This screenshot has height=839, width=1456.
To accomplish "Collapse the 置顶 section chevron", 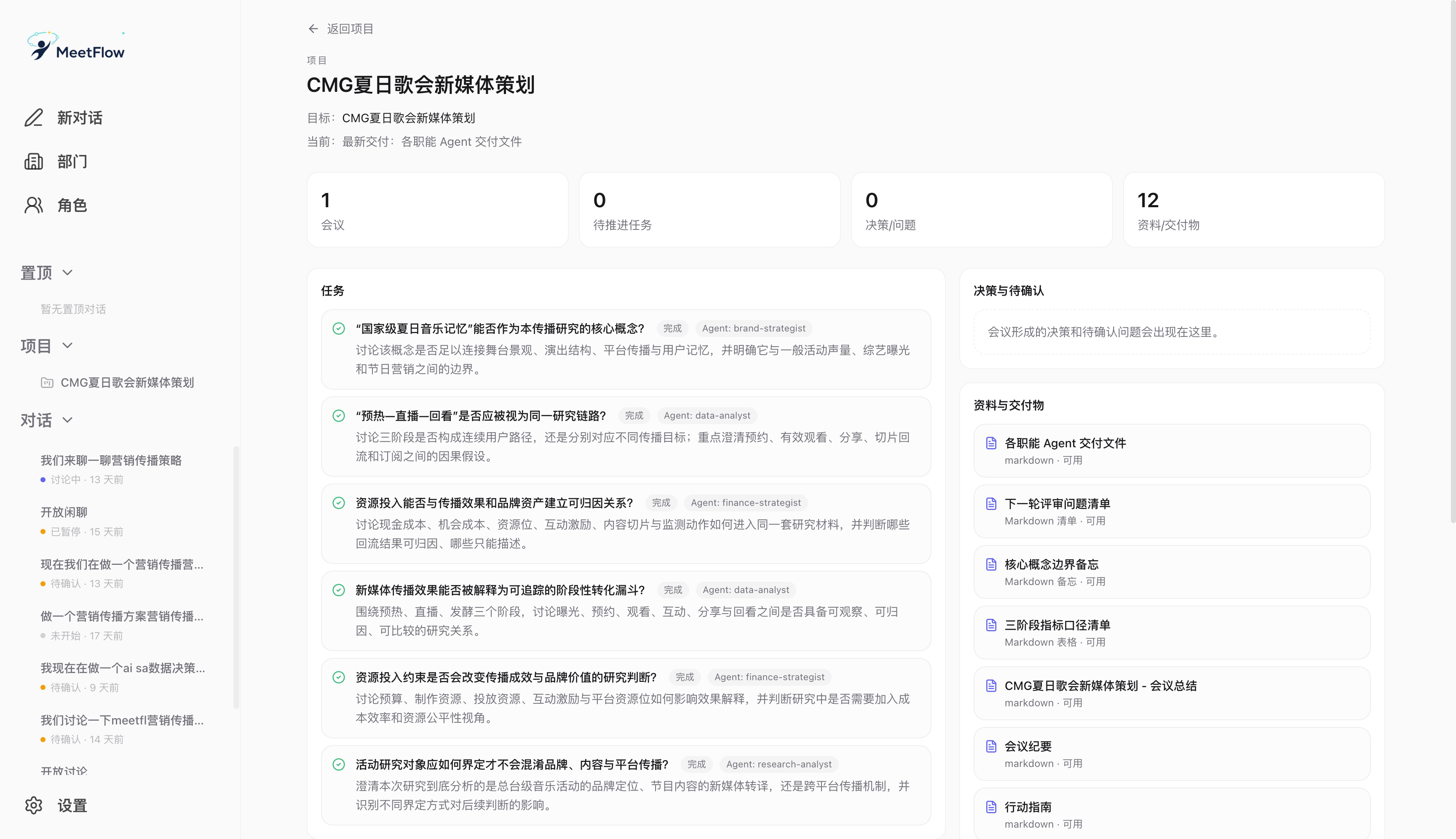I will pyautogui.click(x=67, y=273).
